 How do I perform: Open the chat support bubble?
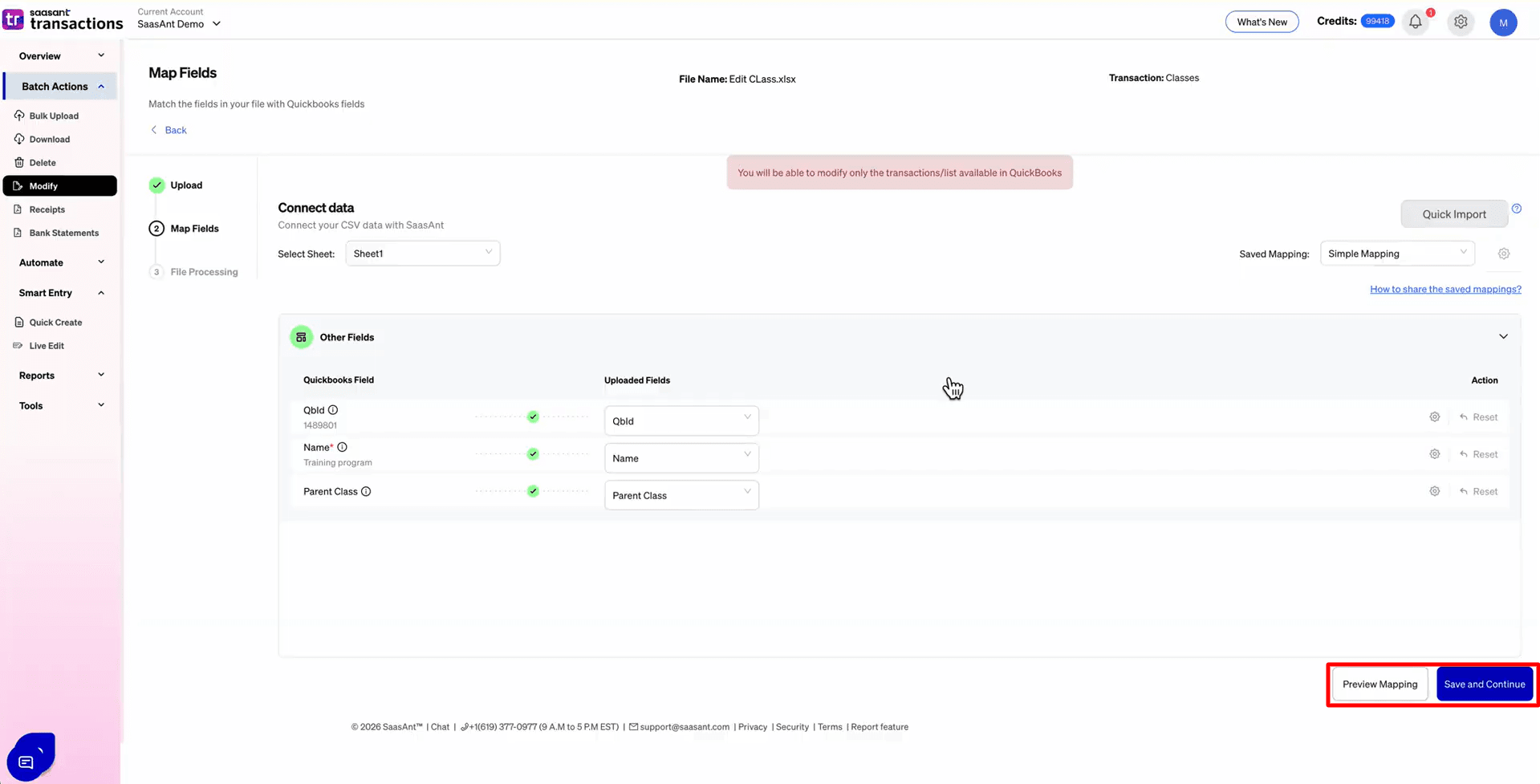30,755
